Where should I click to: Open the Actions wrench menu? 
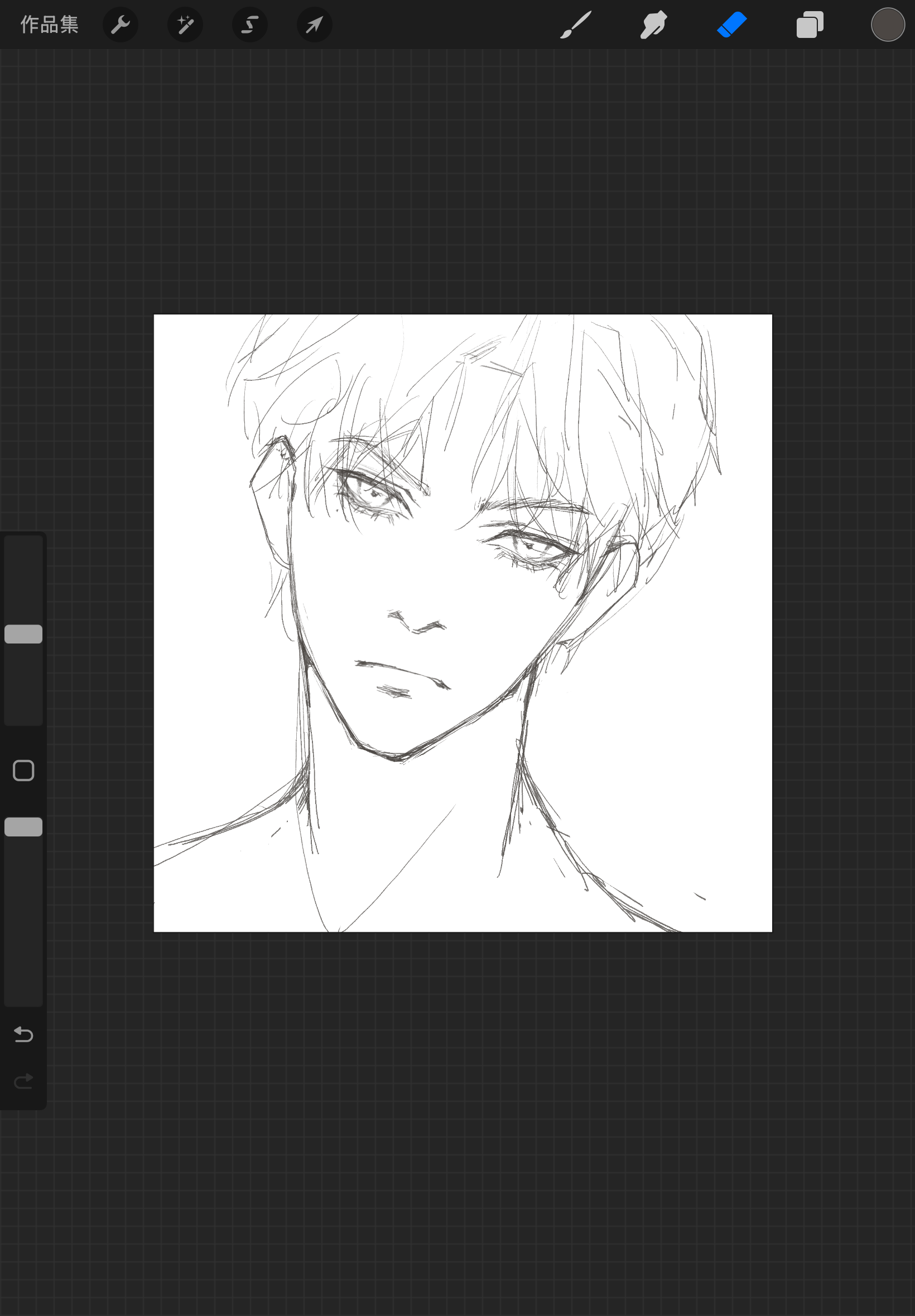click(x=121, y=25)
